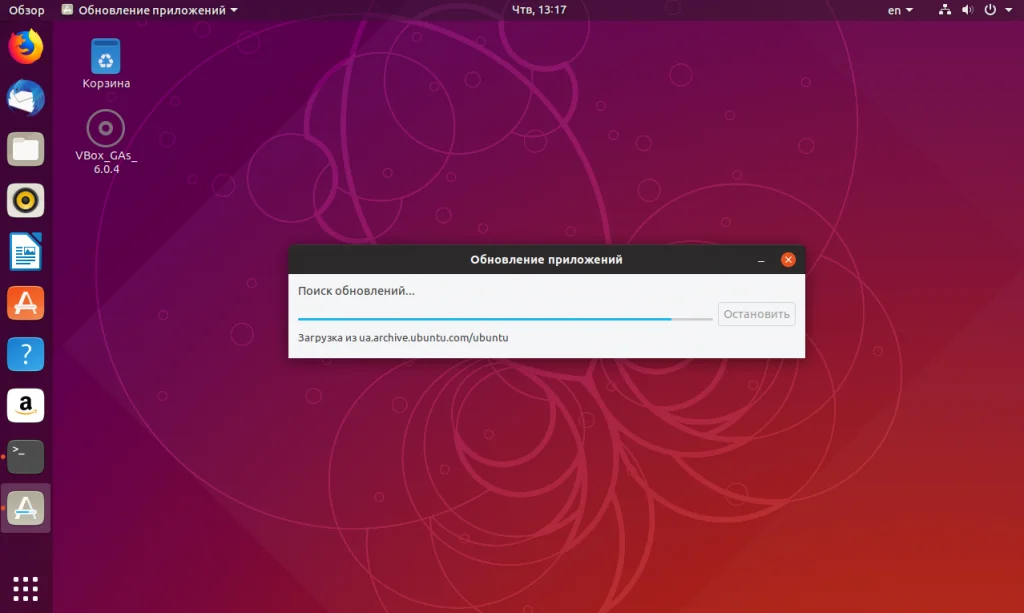Open Firefox from the dock
Viewport: 1024px width, 613px height.
25,47
